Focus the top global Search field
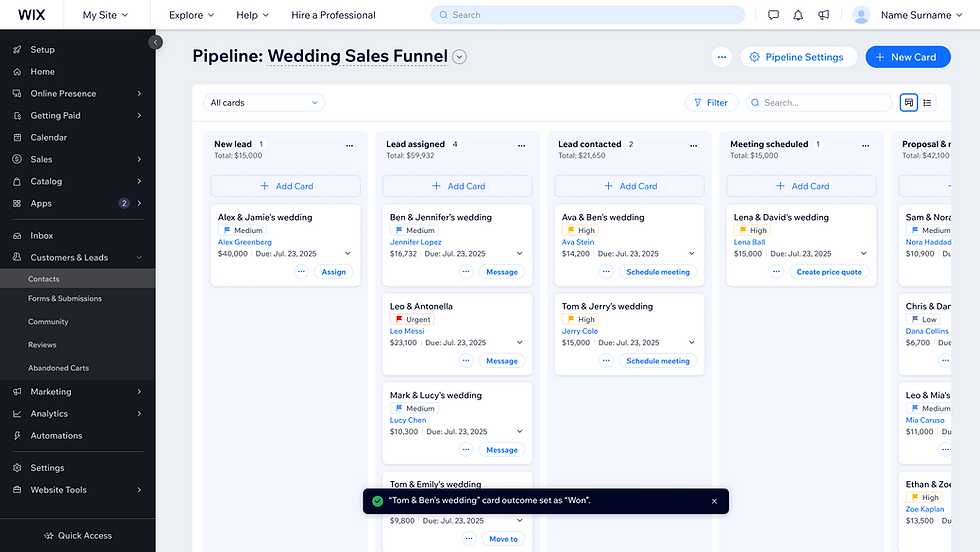The height and width of the screenshot is (552, 980). click(588, 15)
